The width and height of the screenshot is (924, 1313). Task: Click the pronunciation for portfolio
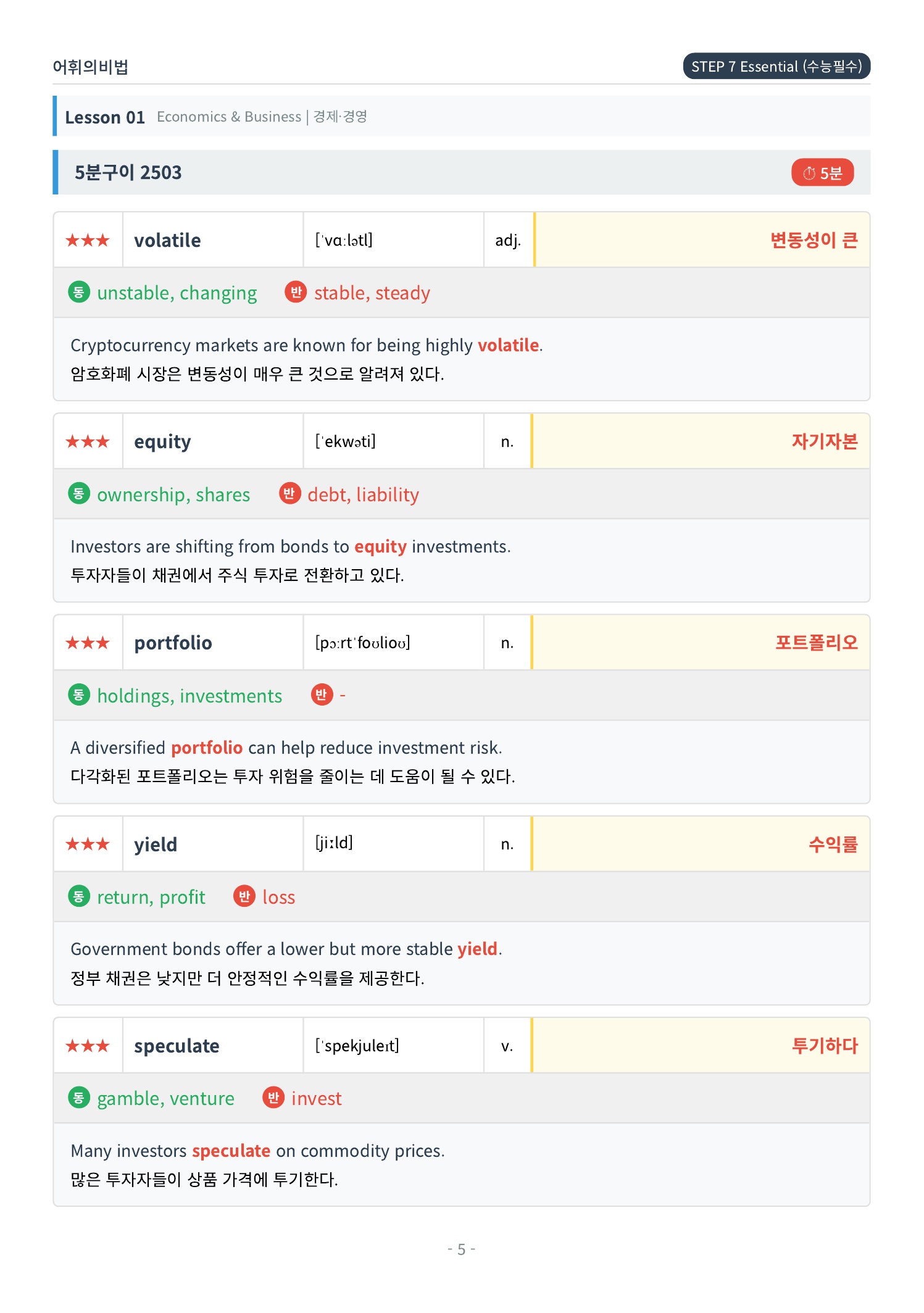(362, 643)
